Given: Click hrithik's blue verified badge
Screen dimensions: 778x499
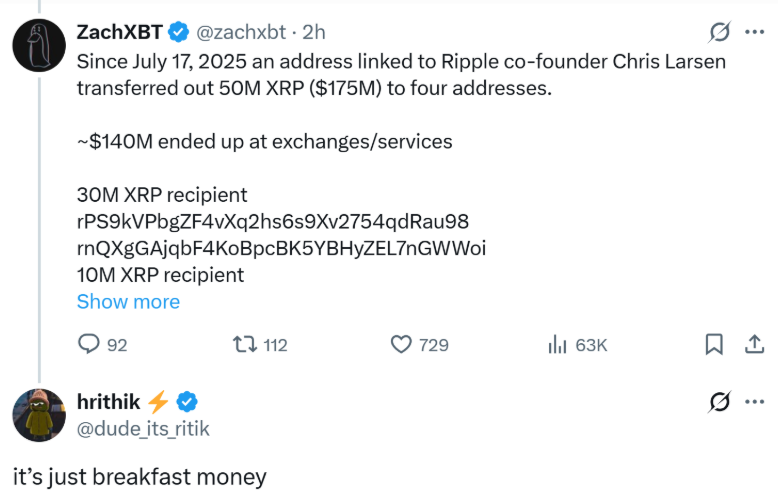Looking at the screenshot, I should (x=187, y=402).
